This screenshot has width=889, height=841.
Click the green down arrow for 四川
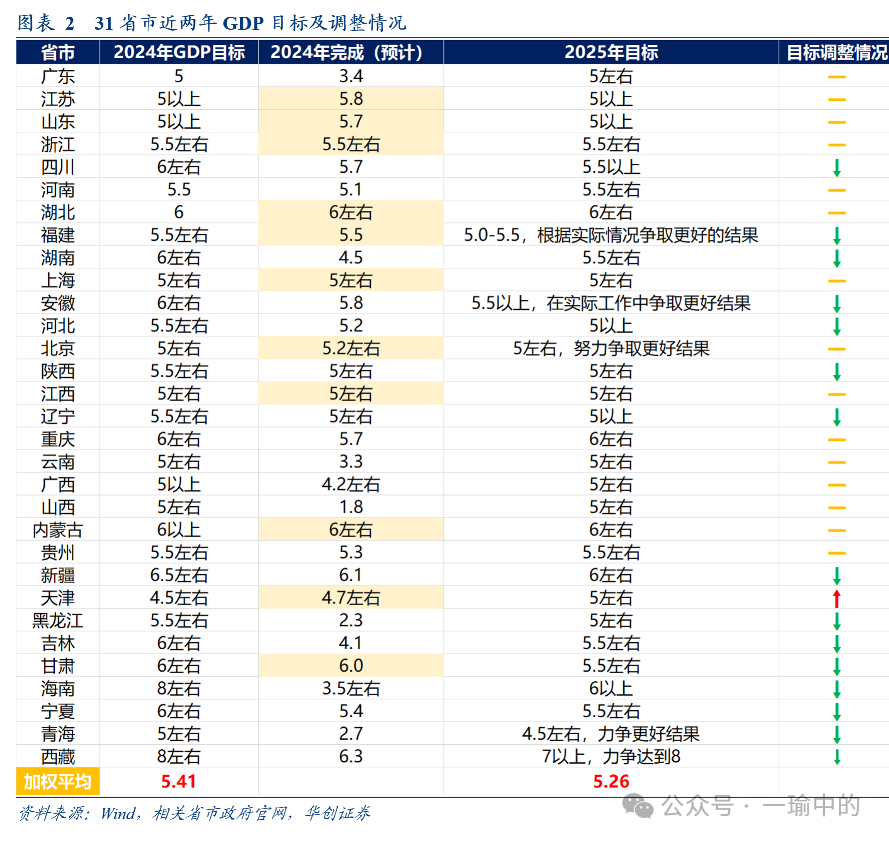point(837,167)
